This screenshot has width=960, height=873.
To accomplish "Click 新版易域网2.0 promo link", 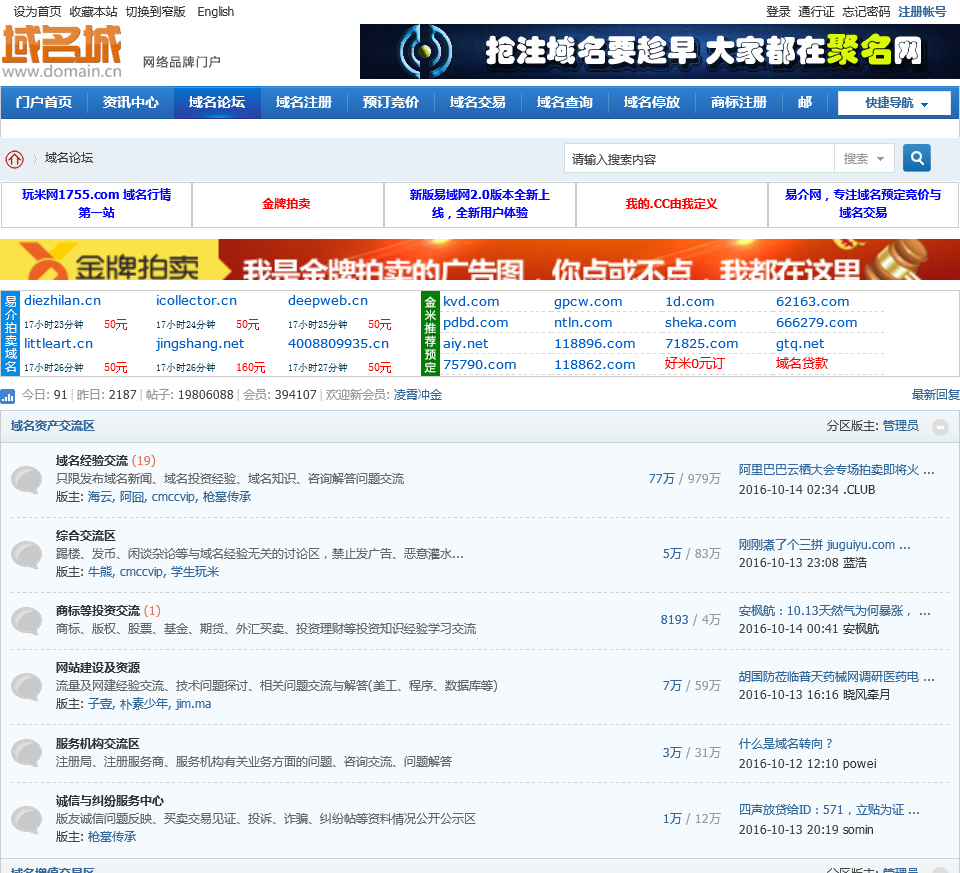I will pos(480,204).
